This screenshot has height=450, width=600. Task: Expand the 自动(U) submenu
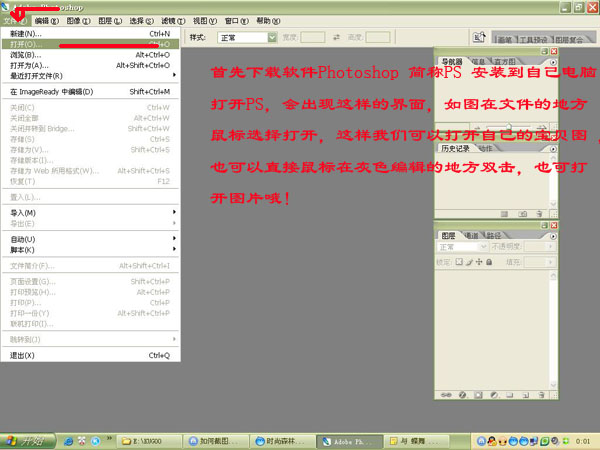pos(90,239)
